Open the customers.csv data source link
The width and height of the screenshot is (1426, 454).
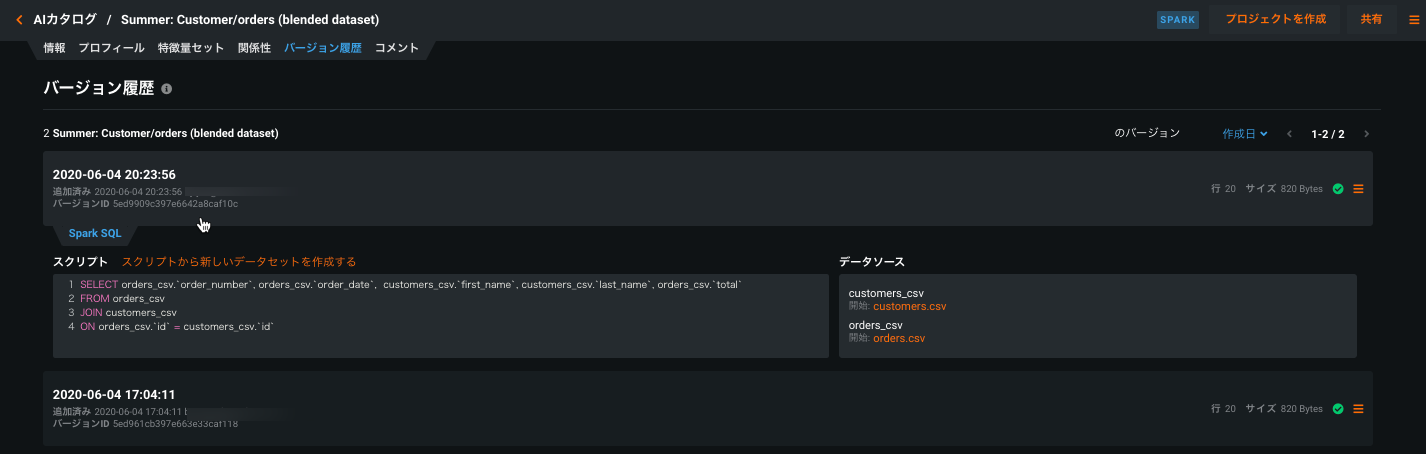pyautogui.click(x=909, y=306)
